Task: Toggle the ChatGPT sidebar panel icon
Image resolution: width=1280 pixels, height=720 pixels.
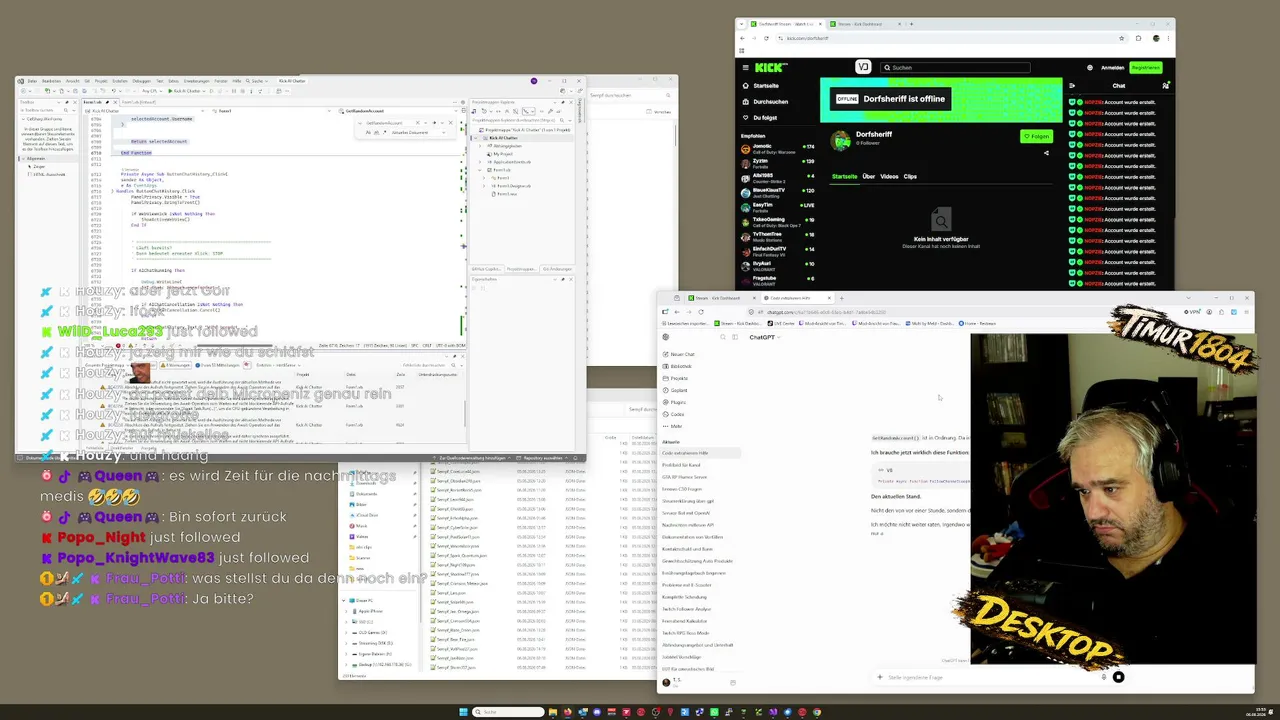Action: click(x=735, y=337)
